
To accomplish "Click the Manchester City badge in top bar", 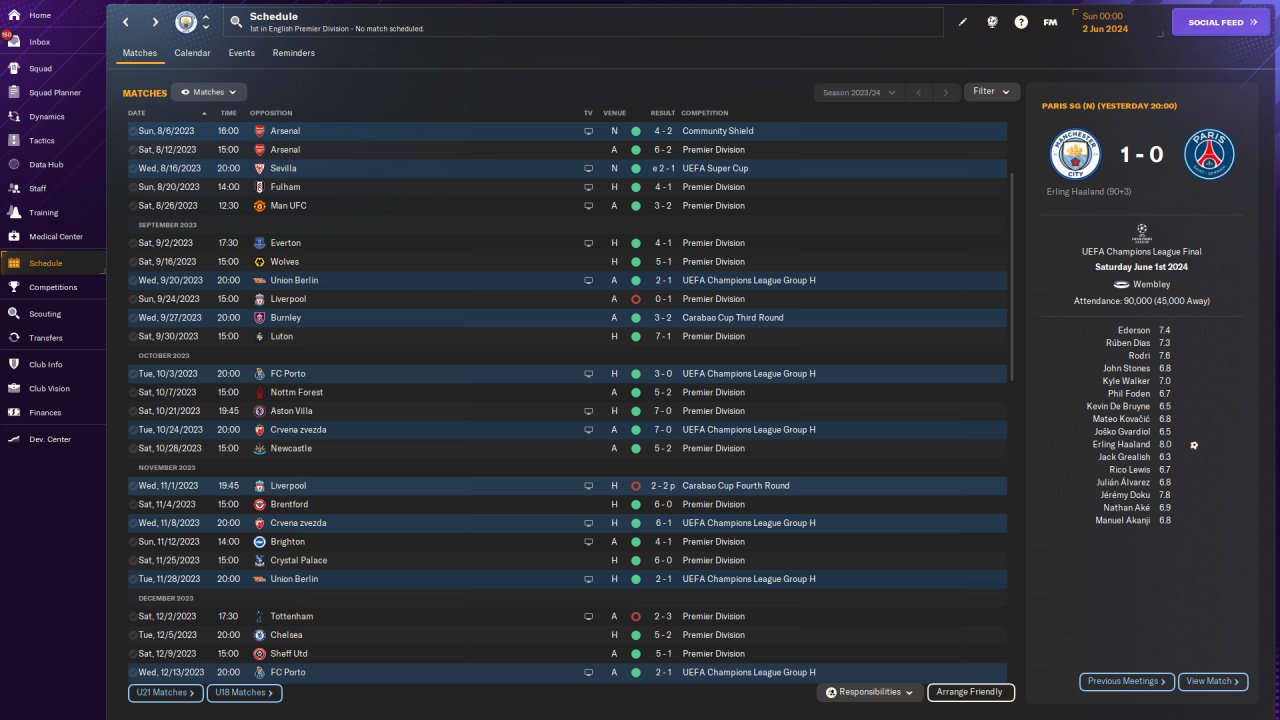I will (x=186, y=22).
